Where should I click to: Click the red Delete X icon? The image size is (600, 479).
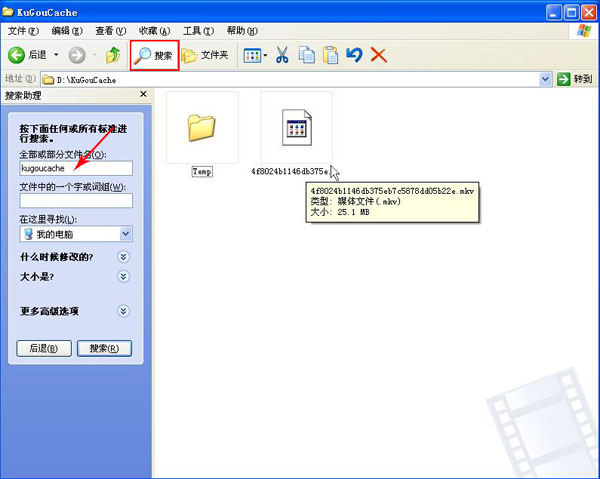click(x=378, y=55)
